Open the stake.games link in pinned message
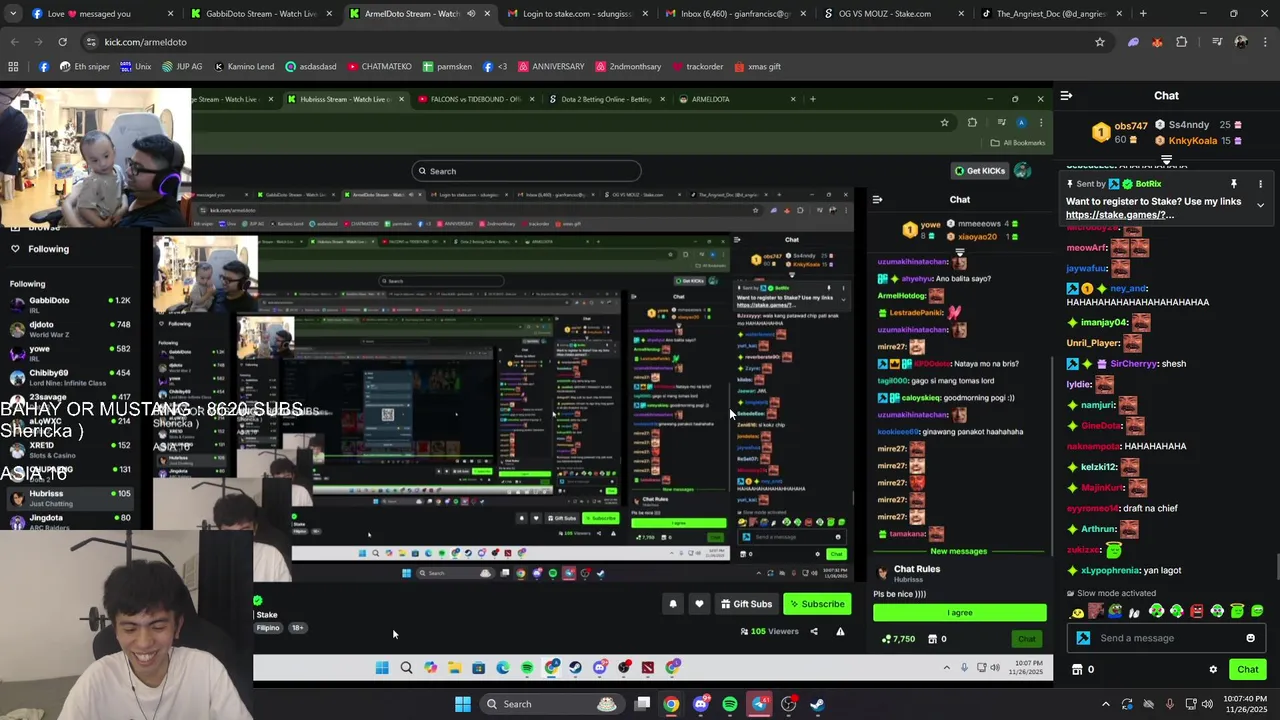Image resolution: width=1280 pixels, height=720 pixels. click(1119, 215)
